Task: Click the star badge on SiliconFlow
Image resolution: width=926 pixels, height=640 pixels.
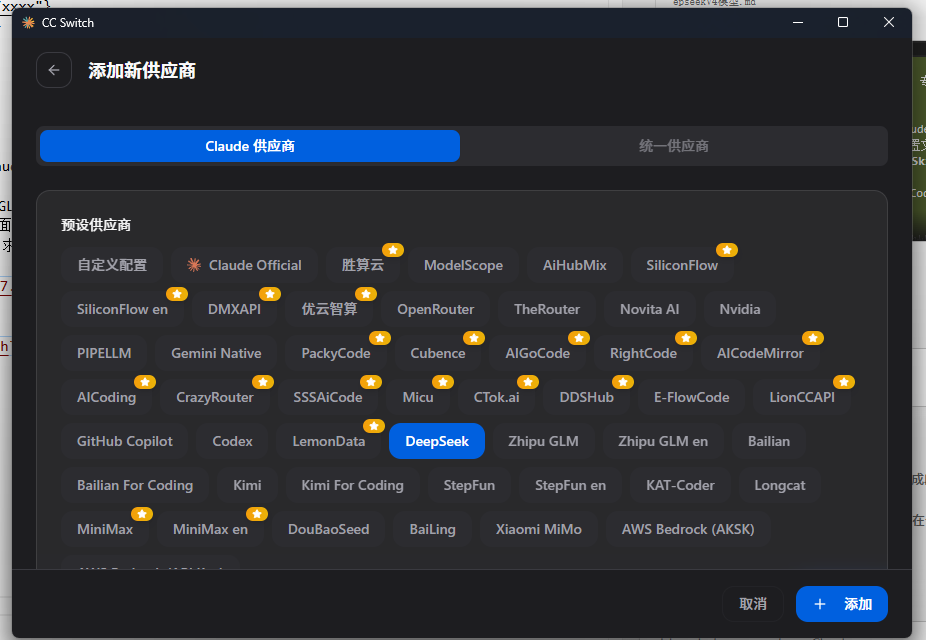Action: 727,250
